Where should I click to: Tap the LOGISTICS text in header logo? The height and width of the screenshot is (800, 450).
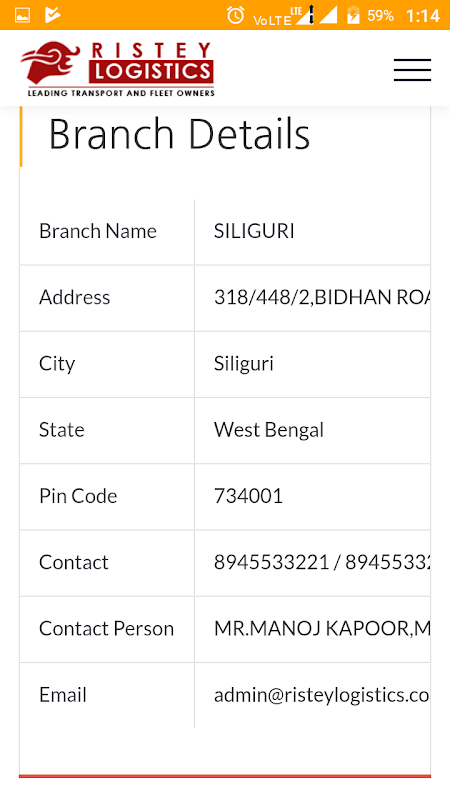tap(151, 71)
